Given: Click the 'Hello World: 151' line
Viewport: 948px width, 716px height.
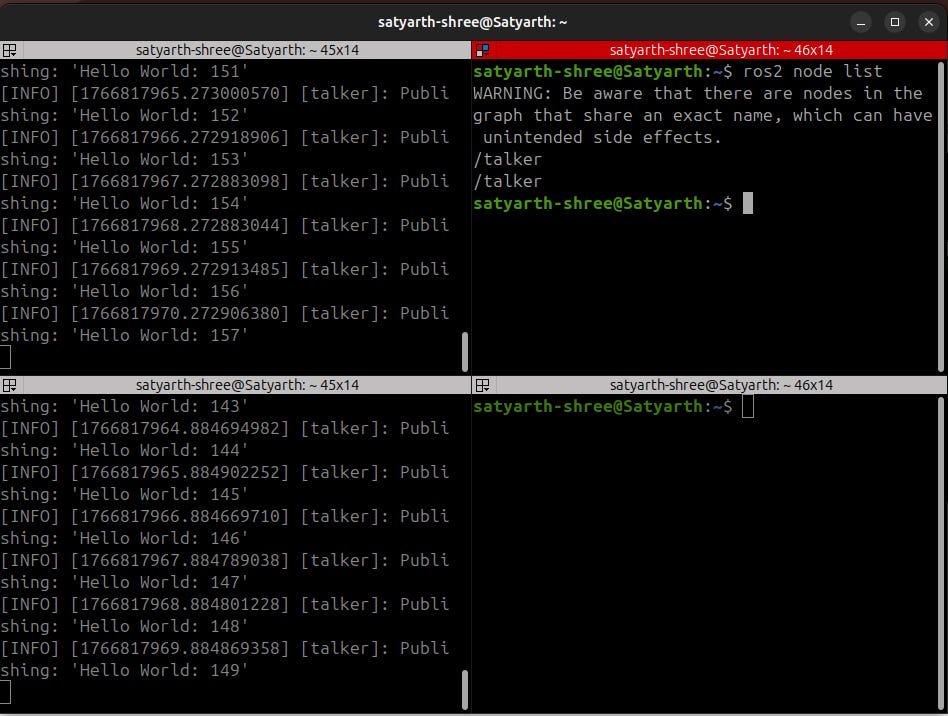Looking at the screenshot, I should point(124,71).
